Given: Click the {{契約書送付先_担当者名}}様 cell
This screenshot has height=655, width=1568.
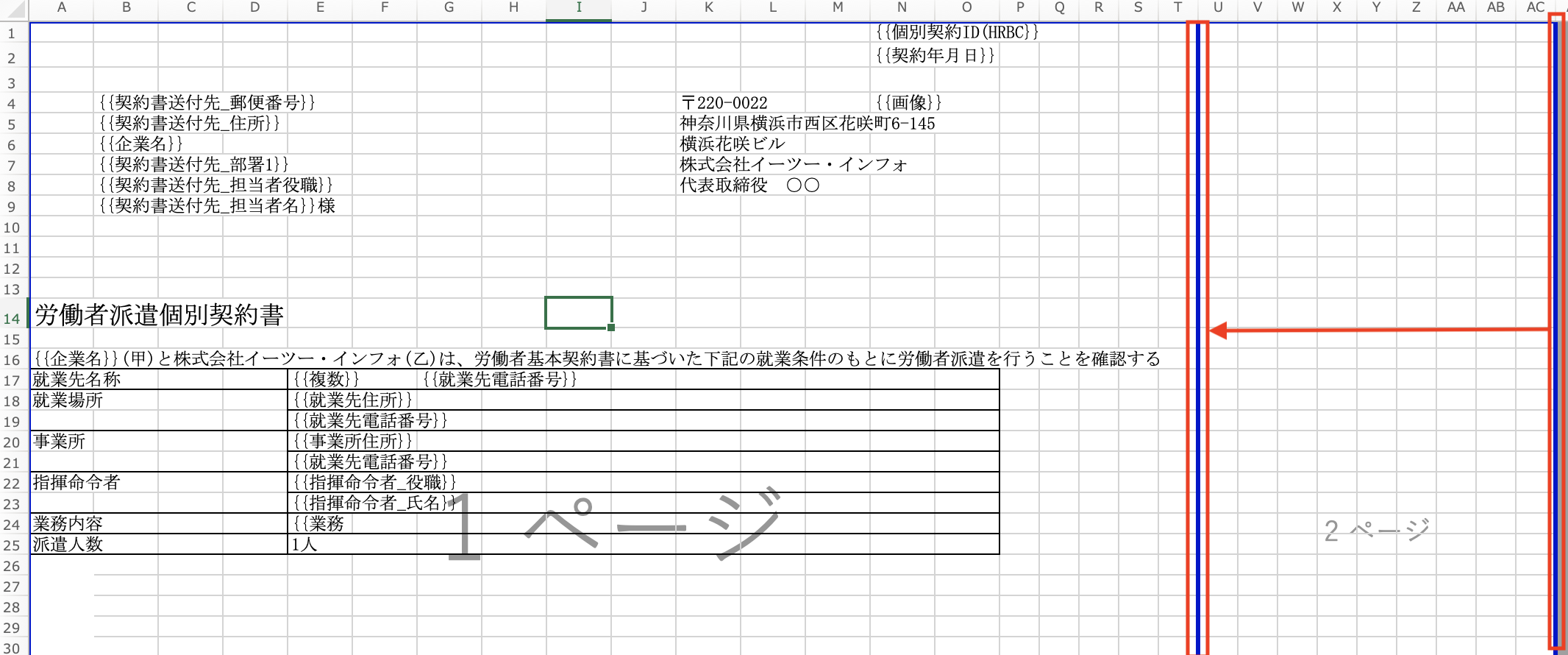Looking at the screenshot, I should click(217, 206).
